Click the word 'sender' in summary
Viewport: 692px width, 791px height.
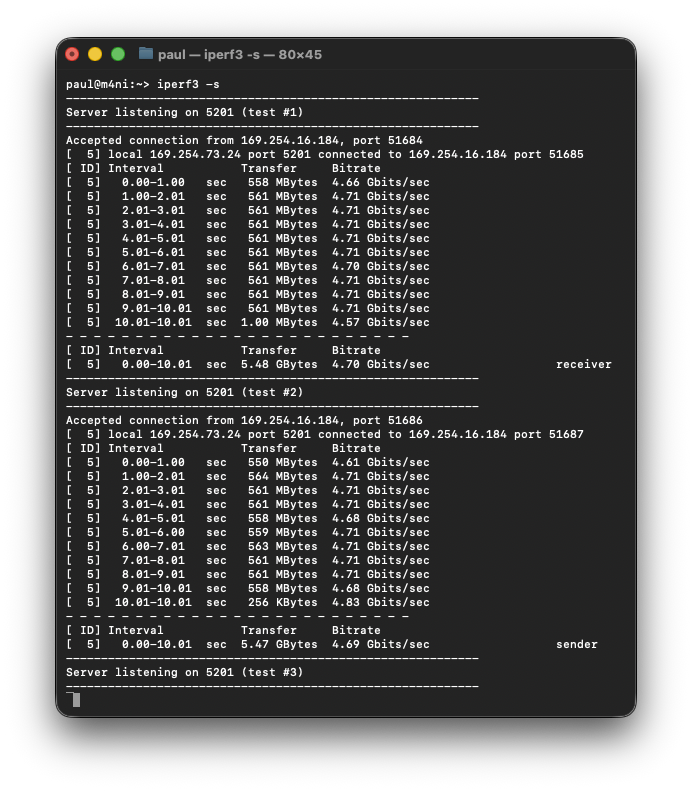coord(576,644)
